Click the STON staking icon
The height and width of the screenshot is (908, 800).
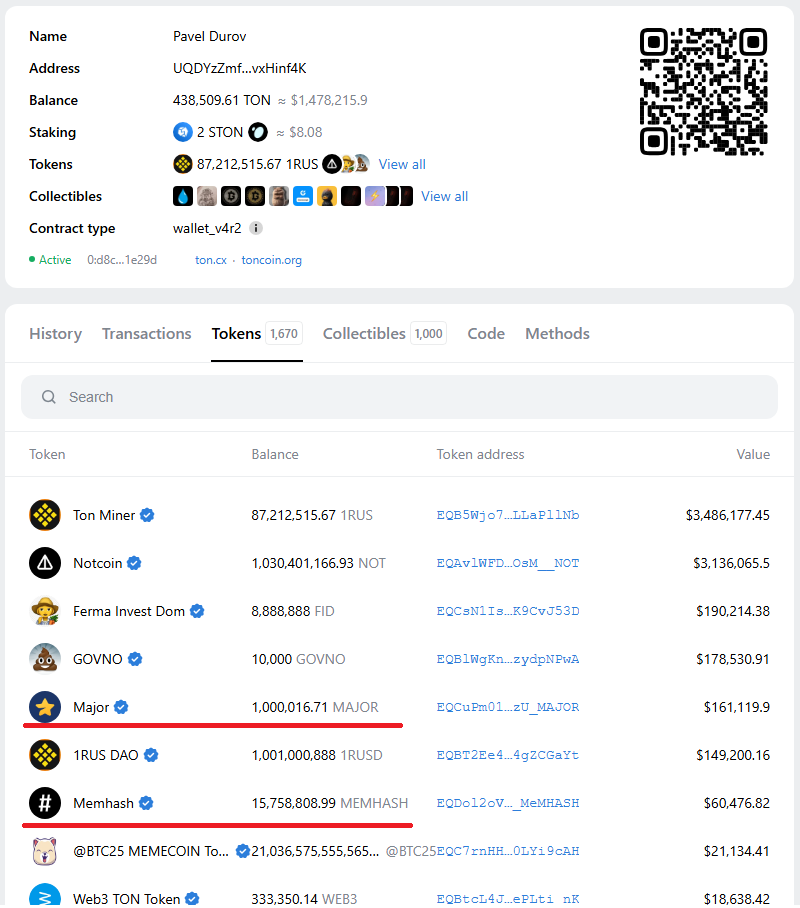(182, 132)
